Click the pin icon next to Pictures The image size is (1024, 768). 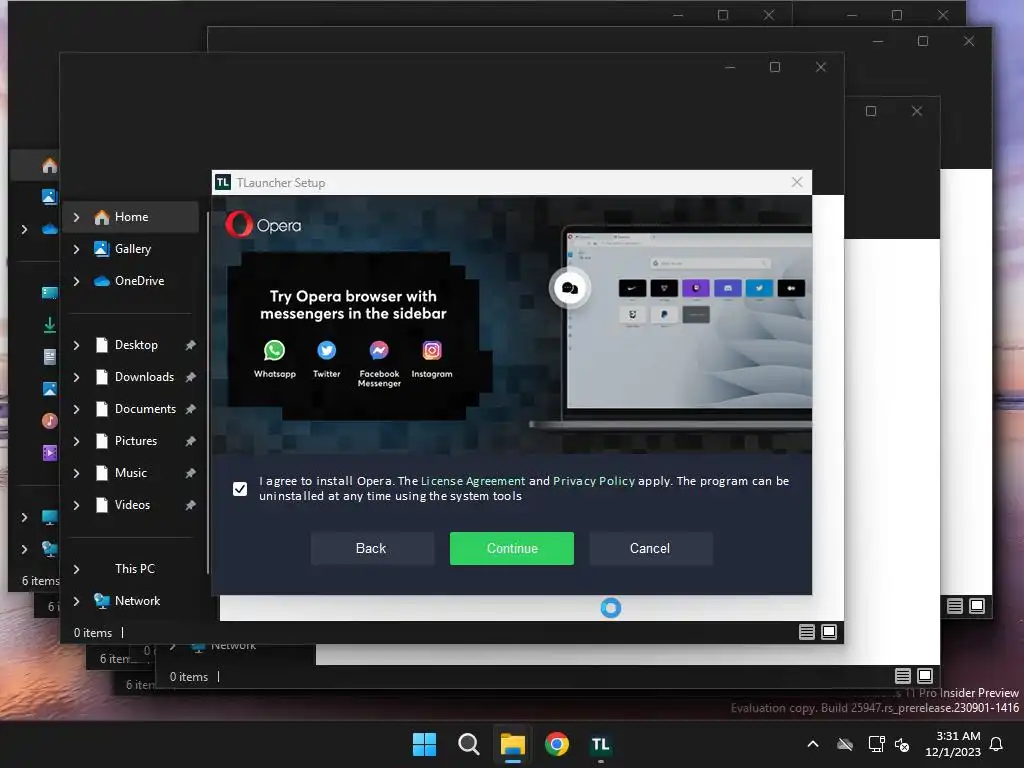[x=190, y=441]
